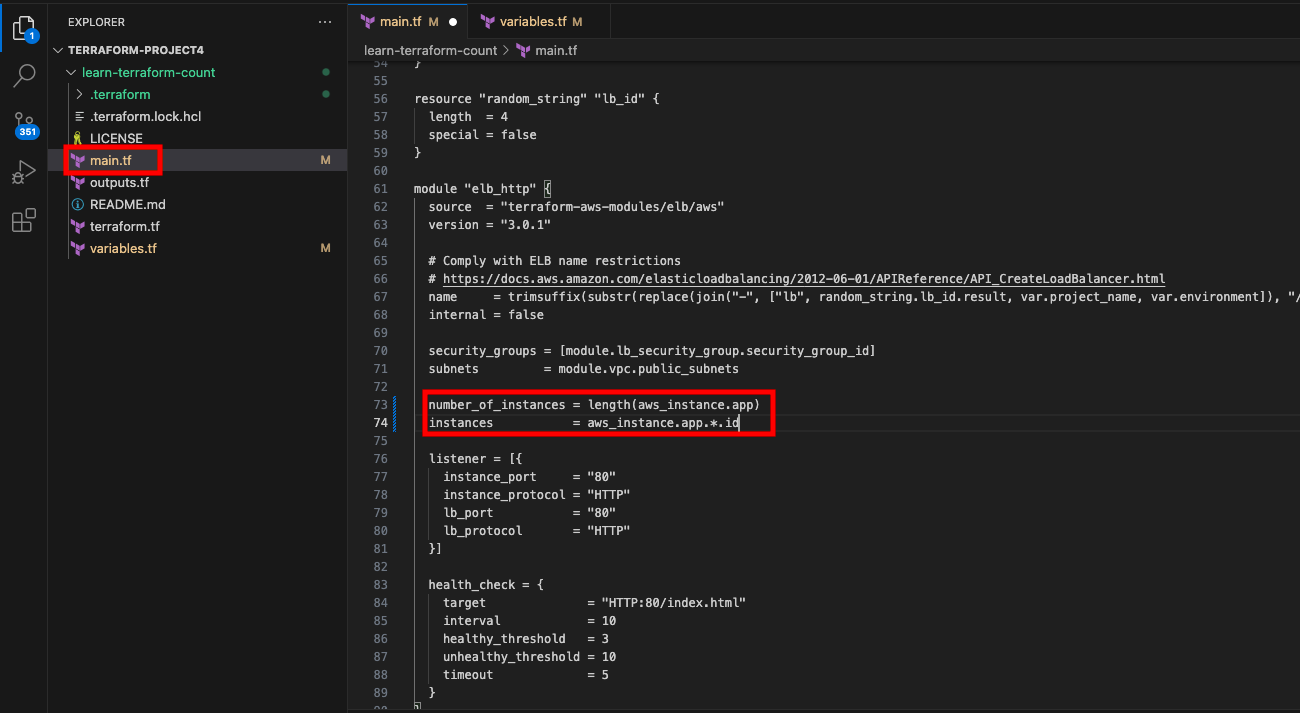This screenshot has height=713, width=1300.
Task: Click the number_of_instances assignment line
Action: click(594, 405)
